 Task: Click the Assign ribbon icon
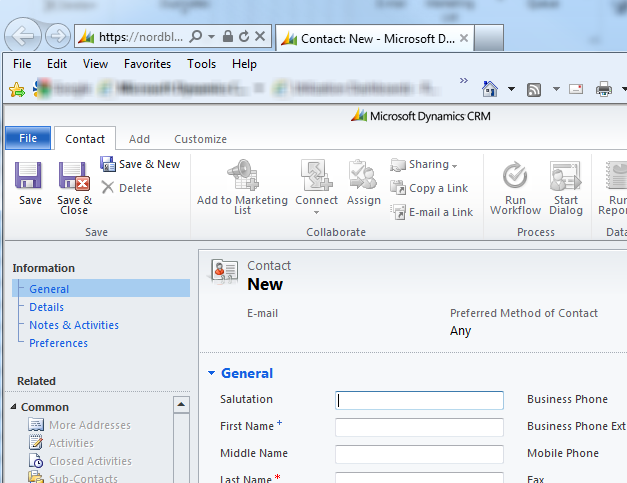(363, 175)
